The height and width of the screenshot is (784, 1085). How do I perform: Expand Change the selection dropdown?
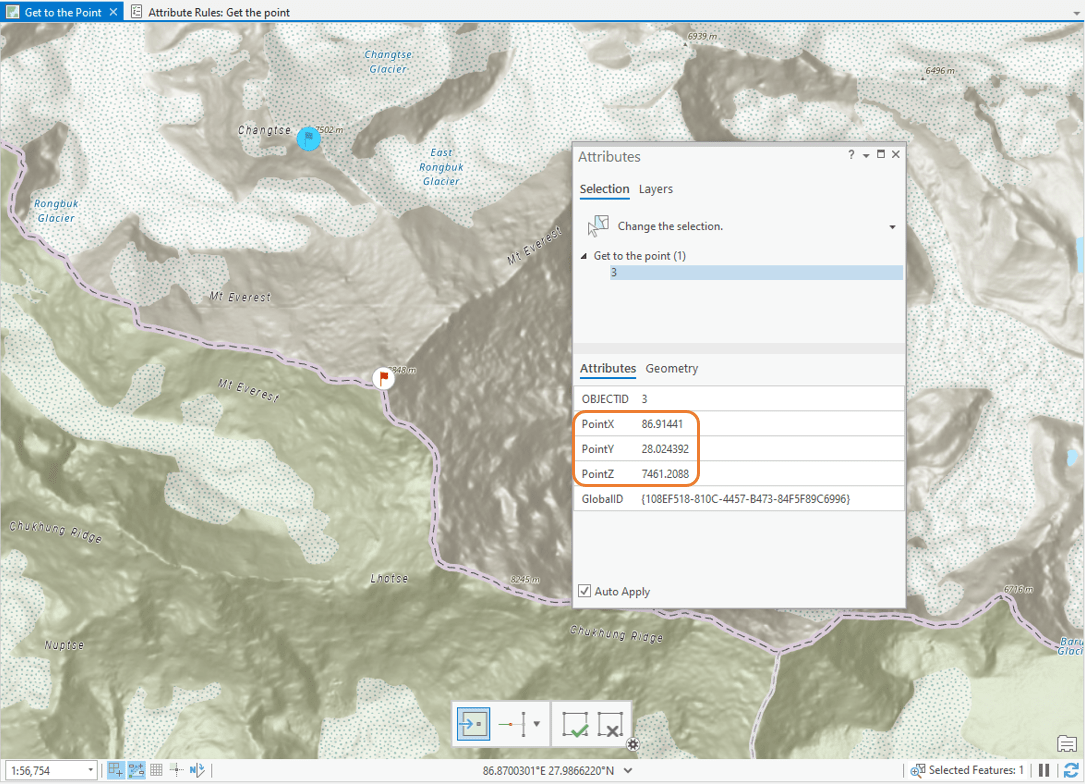click(x=892, y=227)
